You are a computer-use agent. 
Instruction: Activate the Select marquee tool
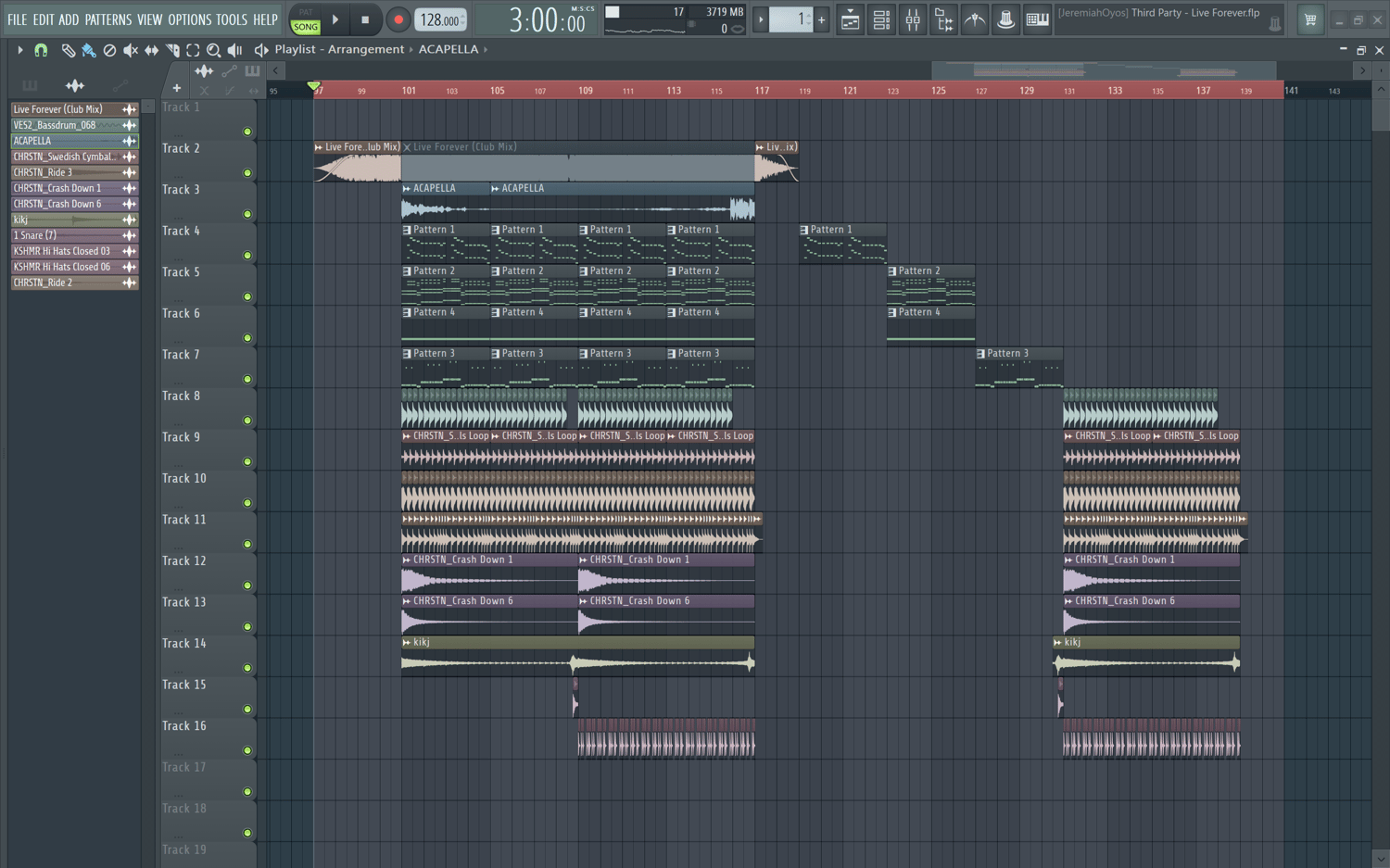[x=193, y=50]
